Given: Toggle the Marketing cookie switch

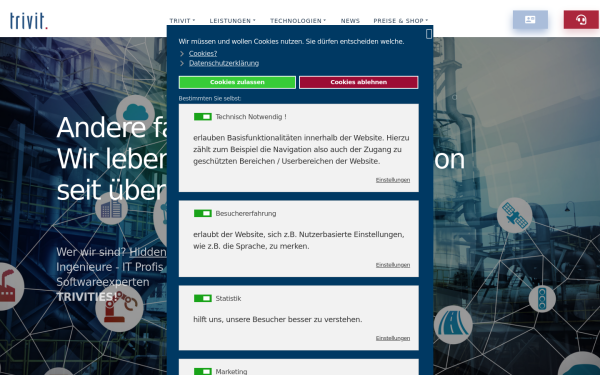Looking at the screenshot, I should point(203,371).
